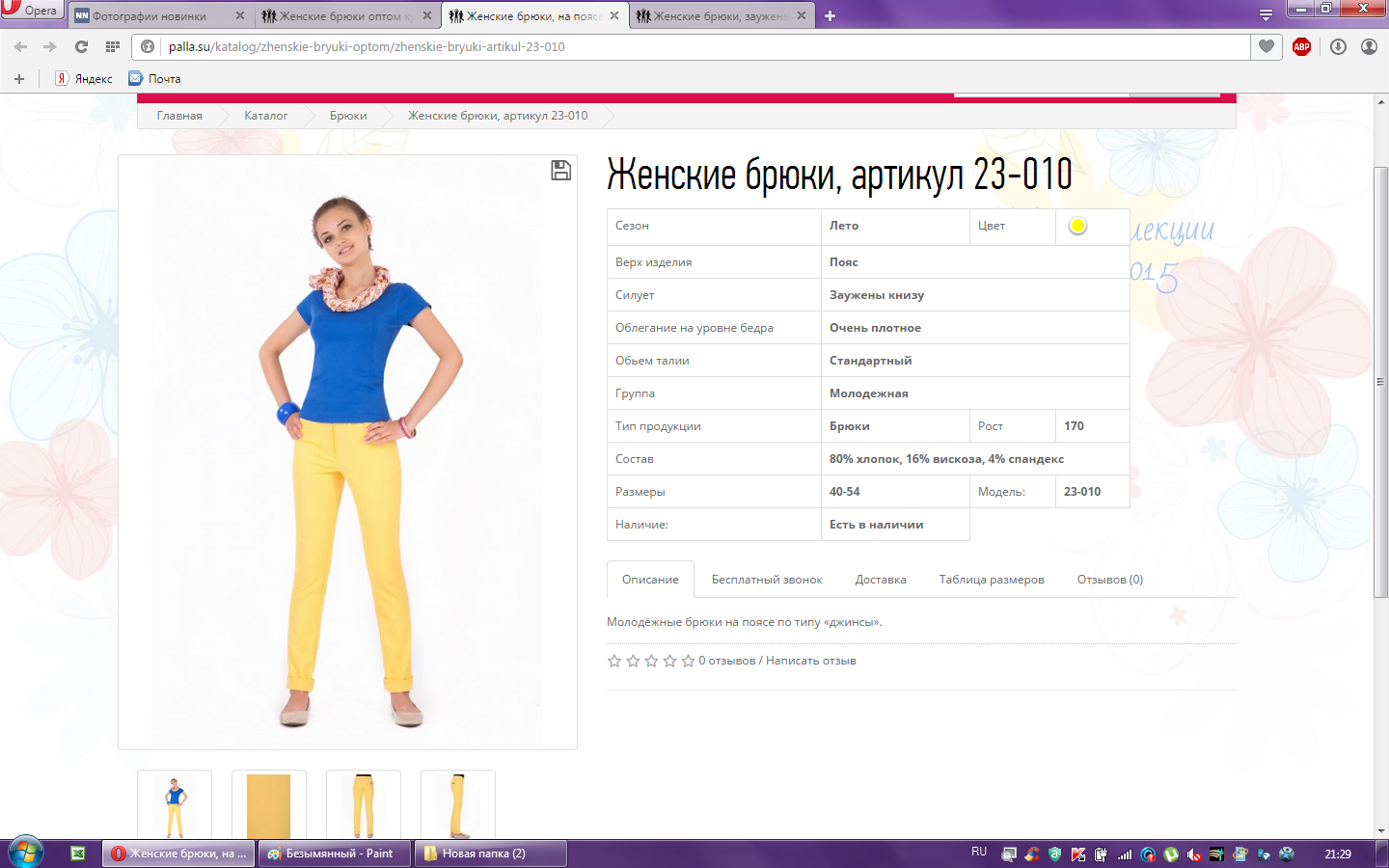Open the tab list menu in the title bar
Screen dimensions: 1389x868
tap(1266, 15)
